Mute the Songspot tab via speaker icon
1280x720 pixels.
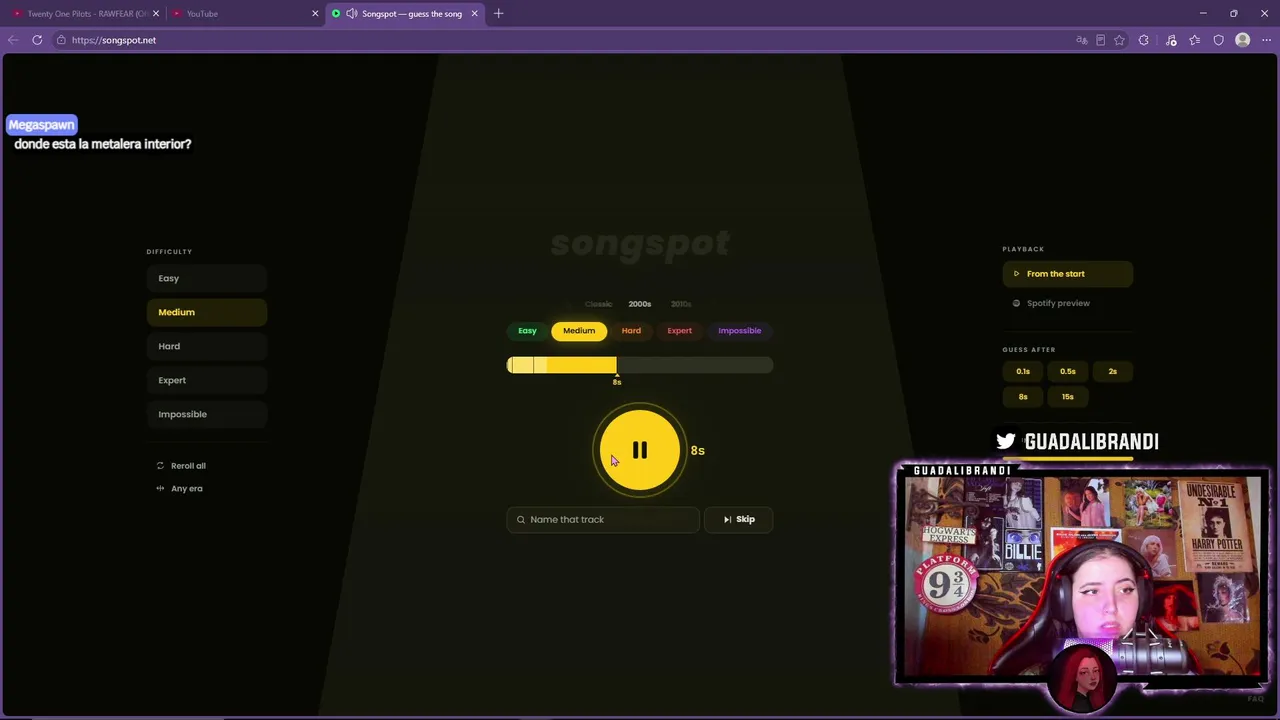(x=351, y=14)
